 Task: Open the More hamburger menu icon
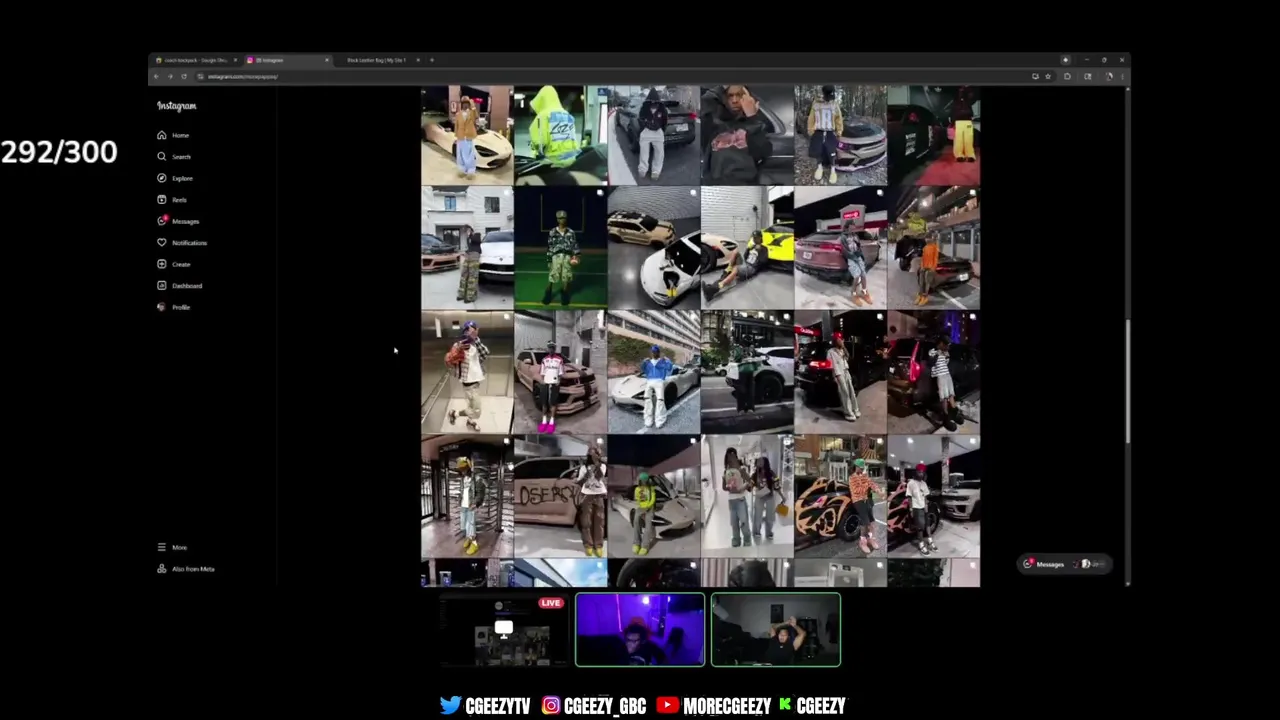161,547
